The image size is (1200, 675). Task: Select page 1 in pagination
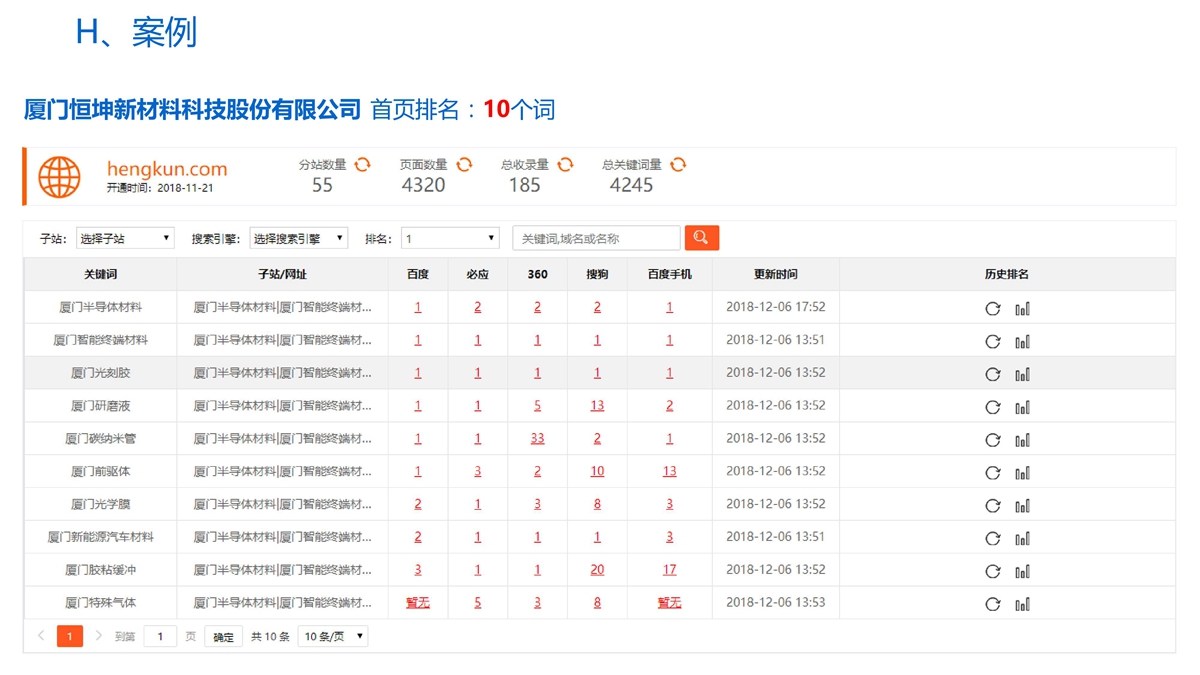click(x=70, y=636)
